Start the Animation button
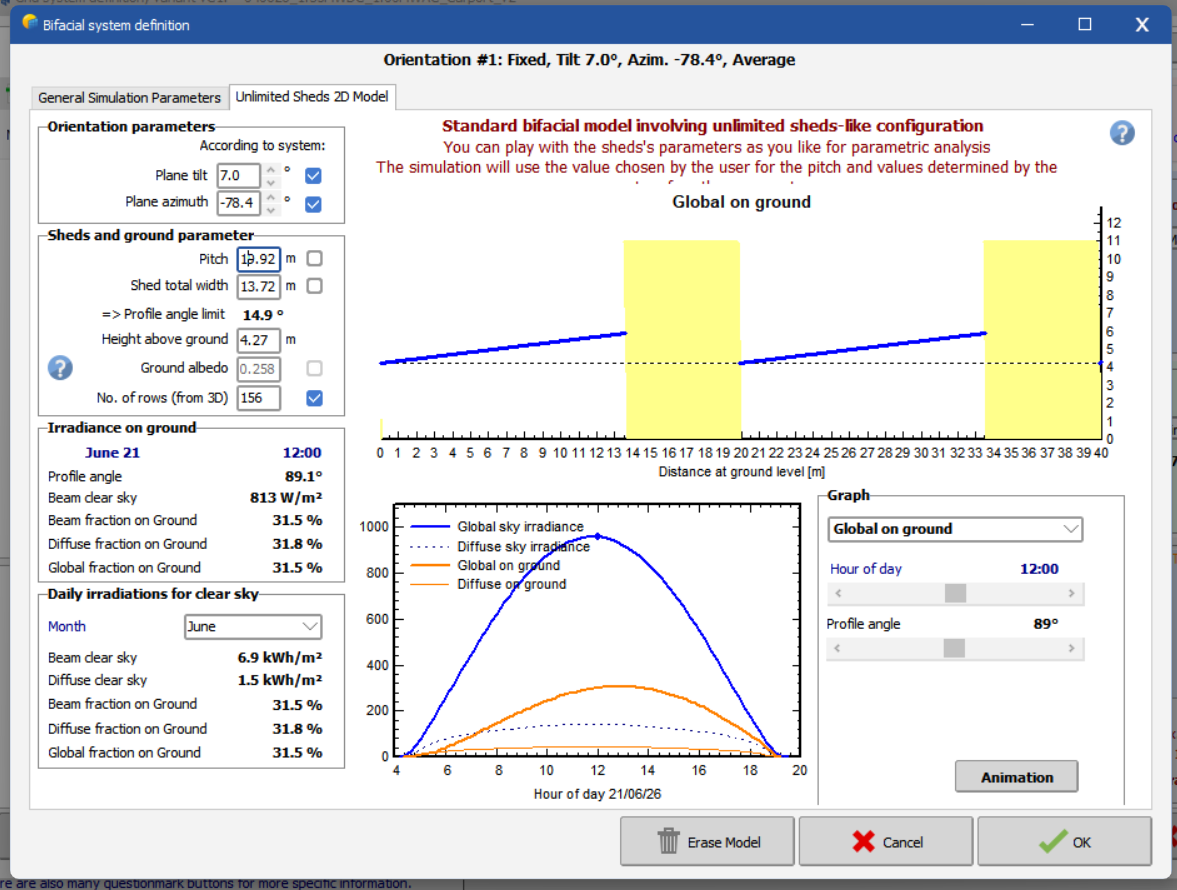This screenshot has width=1177, height=890. point(1016,777)
